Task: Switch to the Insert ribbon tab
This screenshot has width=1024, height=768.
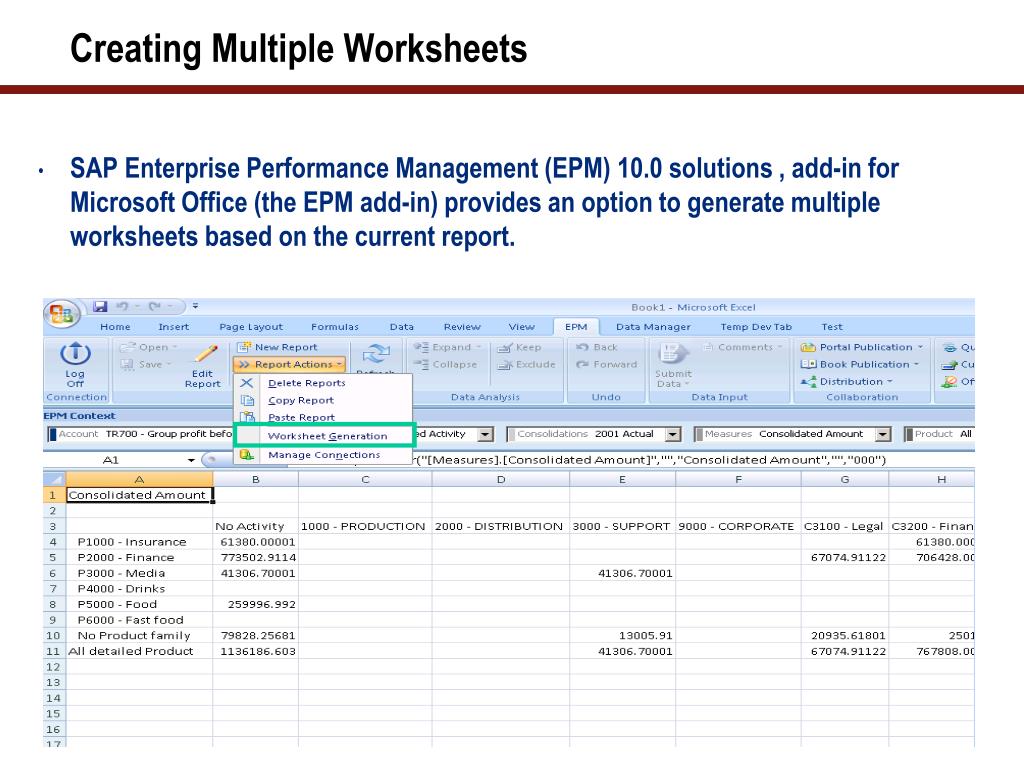Action: (173, 327)
